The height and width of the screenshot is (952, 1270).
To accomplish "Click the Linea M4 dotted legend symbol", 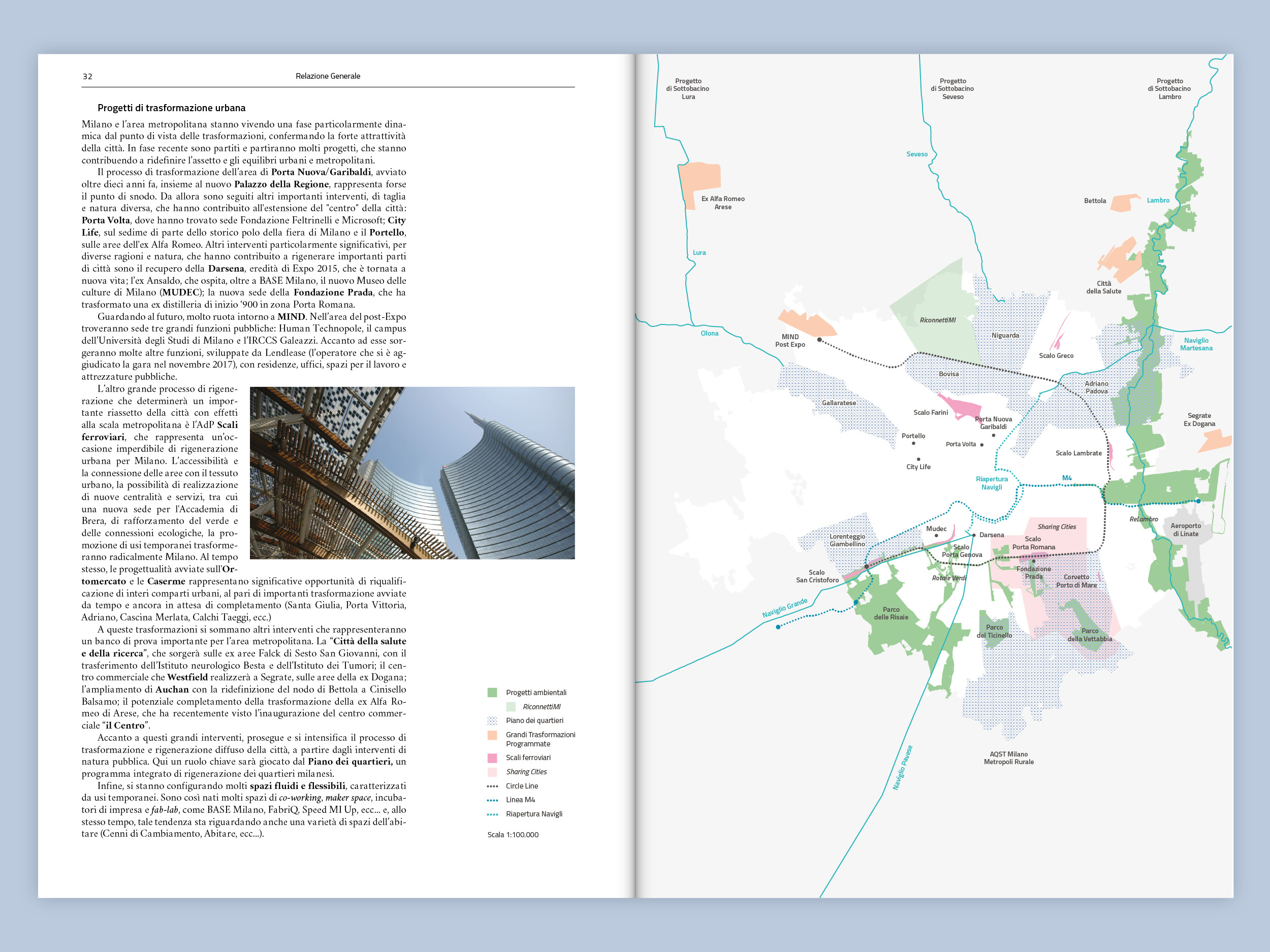I will click(492, 800).
